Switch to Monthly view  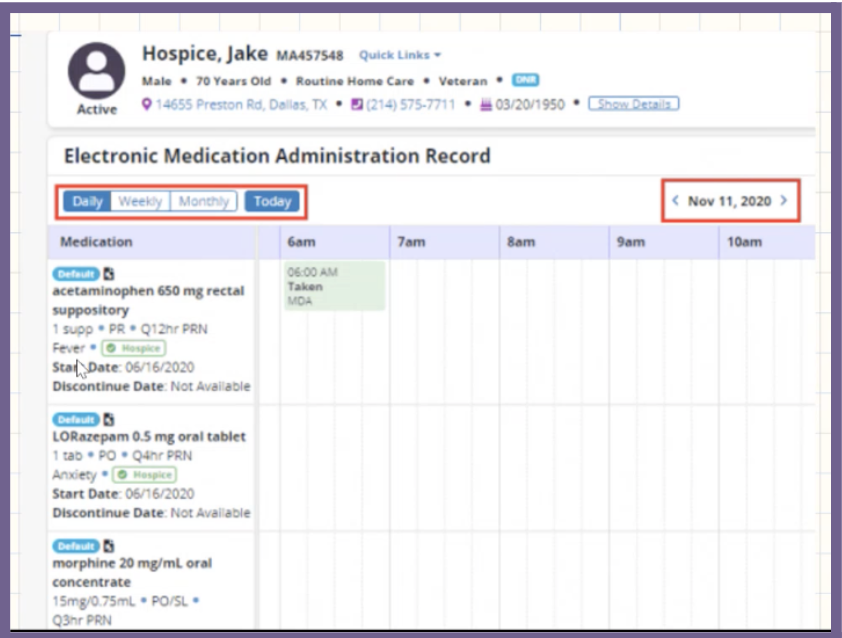(204, 201)
